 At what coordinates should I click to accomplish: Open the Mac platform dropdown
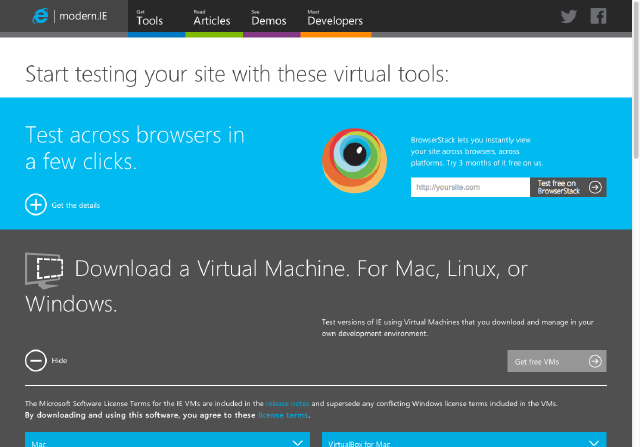click(167, 440)
